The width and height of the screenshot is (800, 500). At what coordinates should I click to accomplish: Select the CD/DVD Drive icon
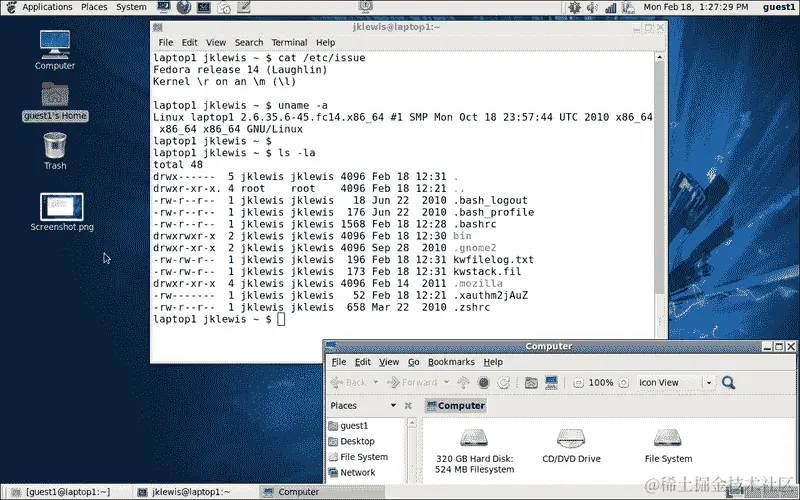coord(571,445)
